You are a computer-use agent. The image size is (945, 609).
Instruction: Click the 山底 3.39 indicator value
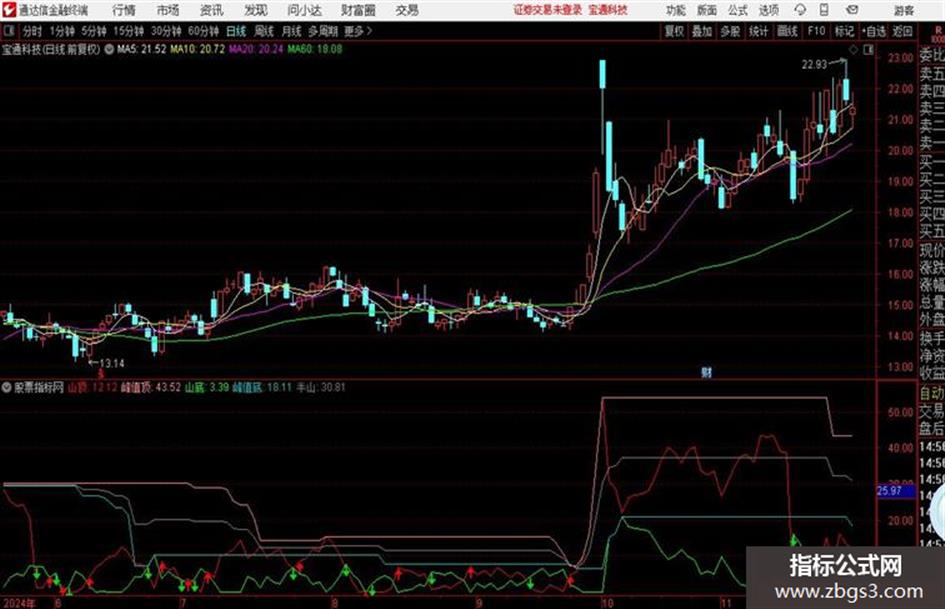point(207,387)
